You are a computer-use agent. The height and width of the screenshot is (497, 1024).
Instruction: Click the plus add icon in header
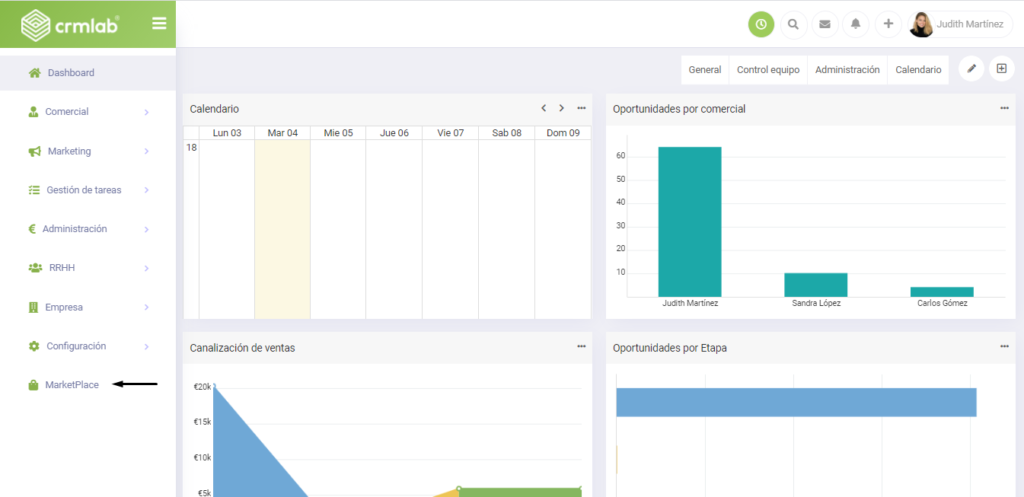888,24
